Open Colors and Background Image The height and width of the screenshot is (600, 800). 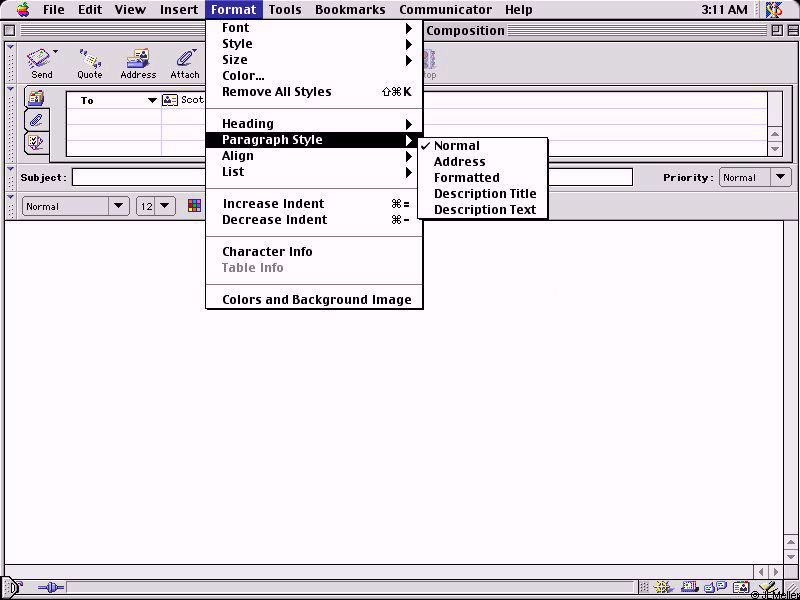314,299
